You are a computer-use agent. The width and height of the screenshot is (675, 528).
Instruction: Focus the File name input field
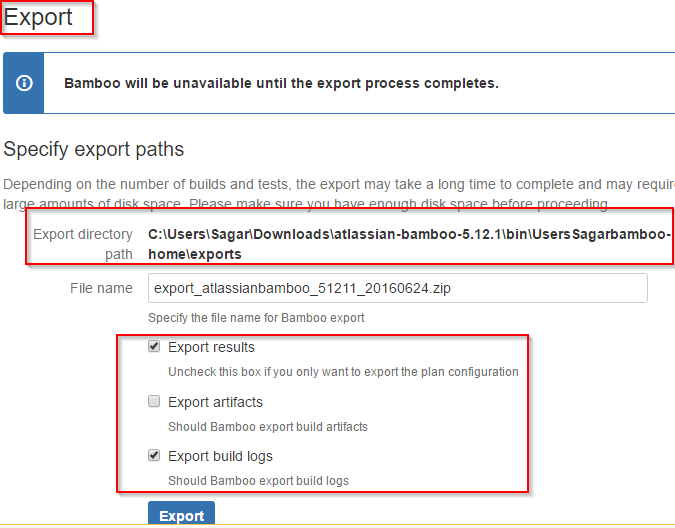[397, 288]
